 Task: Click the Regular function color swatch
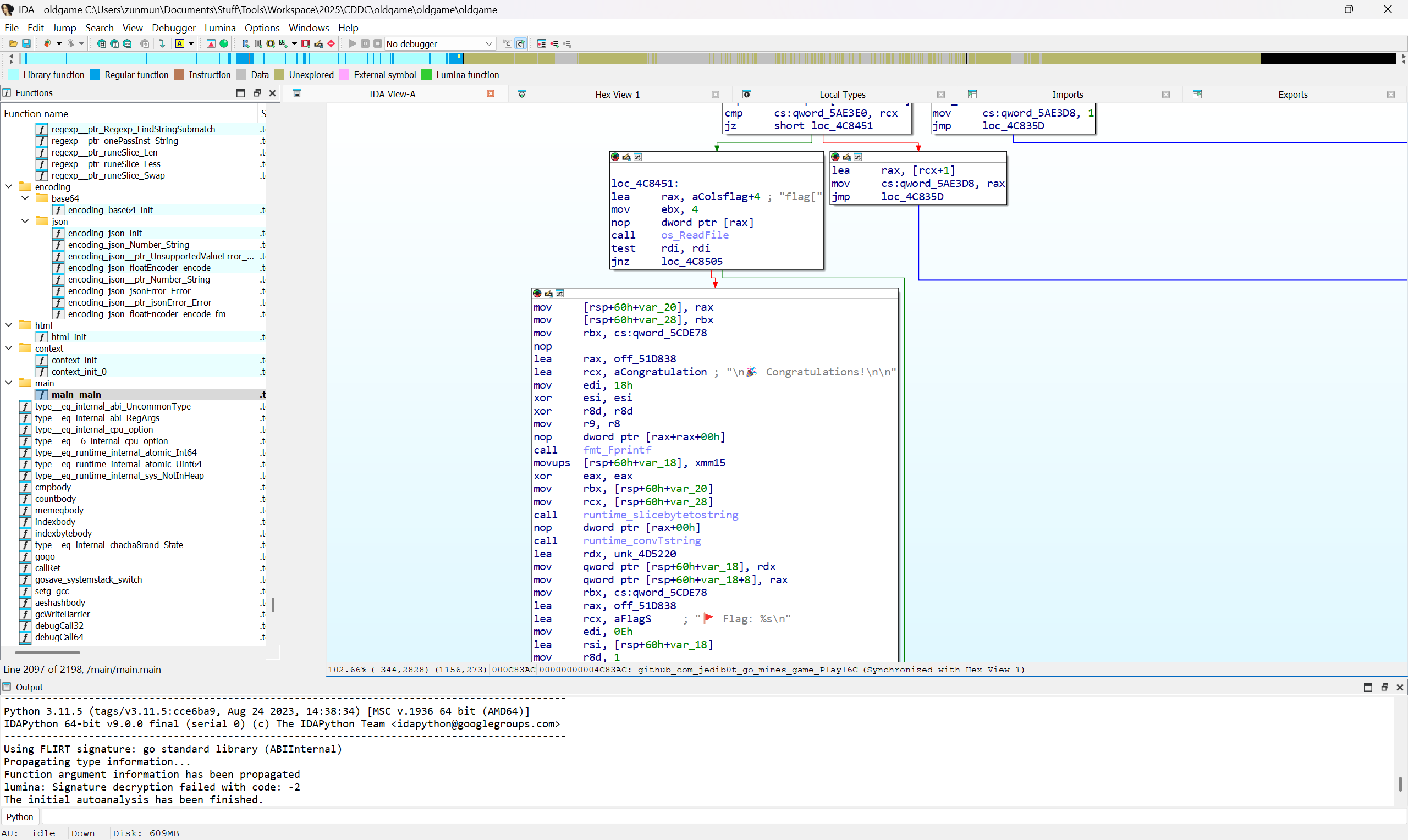click(x=95, y=75)
